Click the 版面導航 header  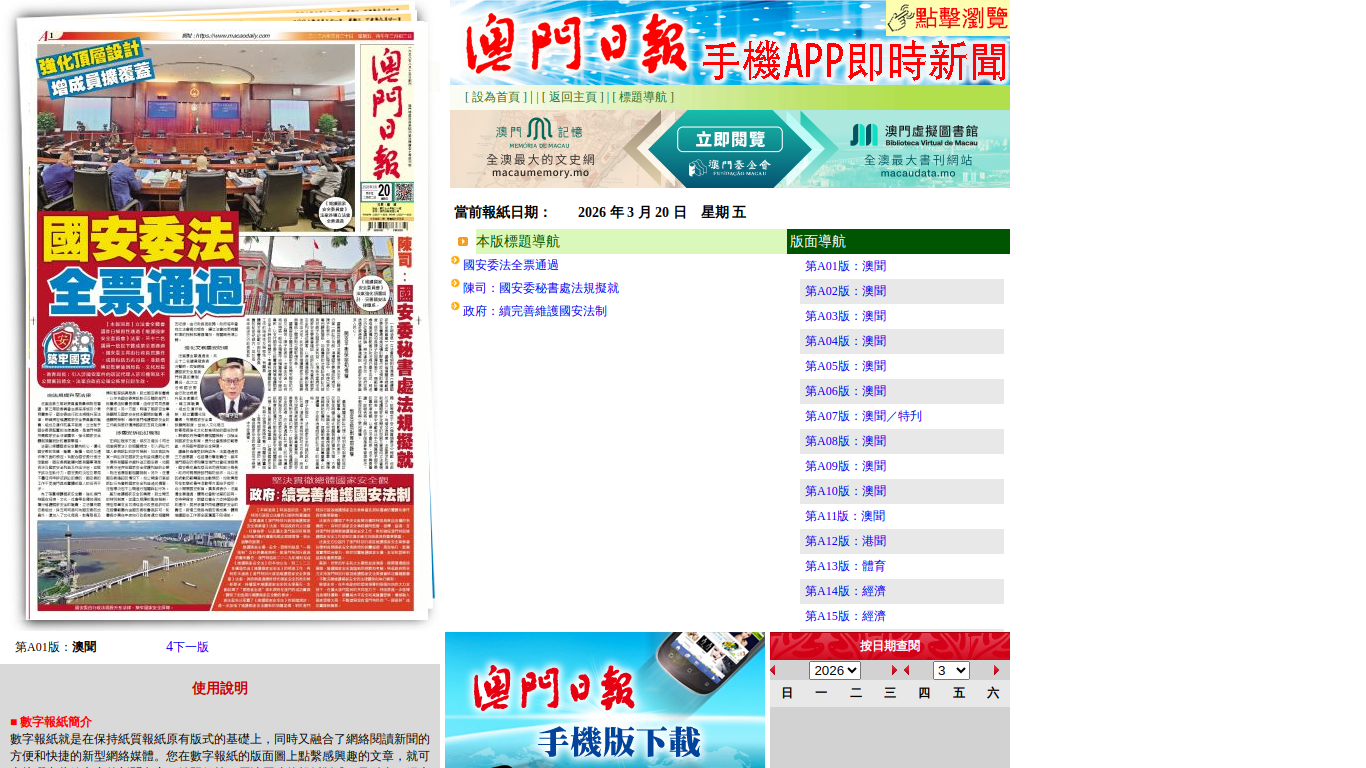click(x=898, y=241)
